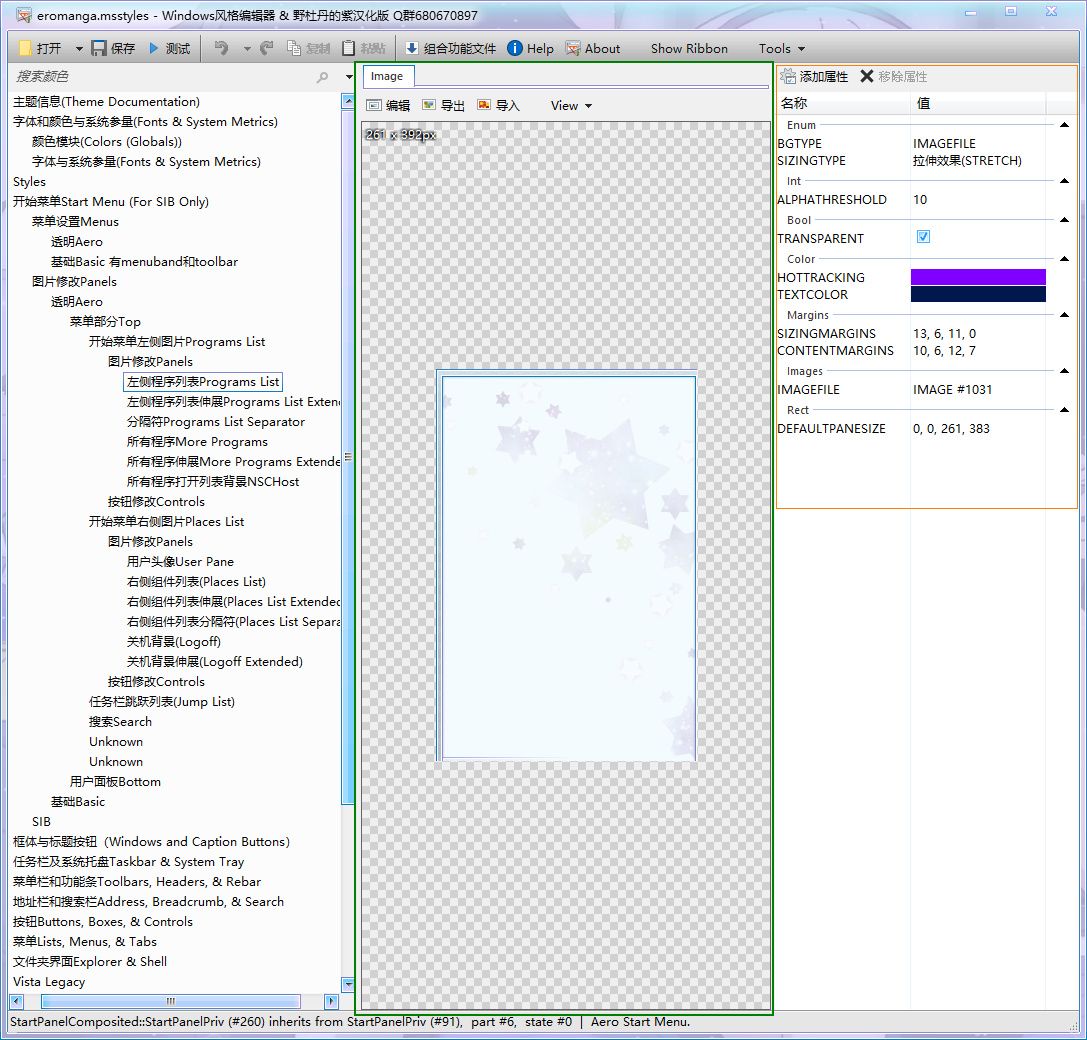1087x1040 pixels.
Task: Click the About icon in toolbar
Action: [x=573, y=49]
